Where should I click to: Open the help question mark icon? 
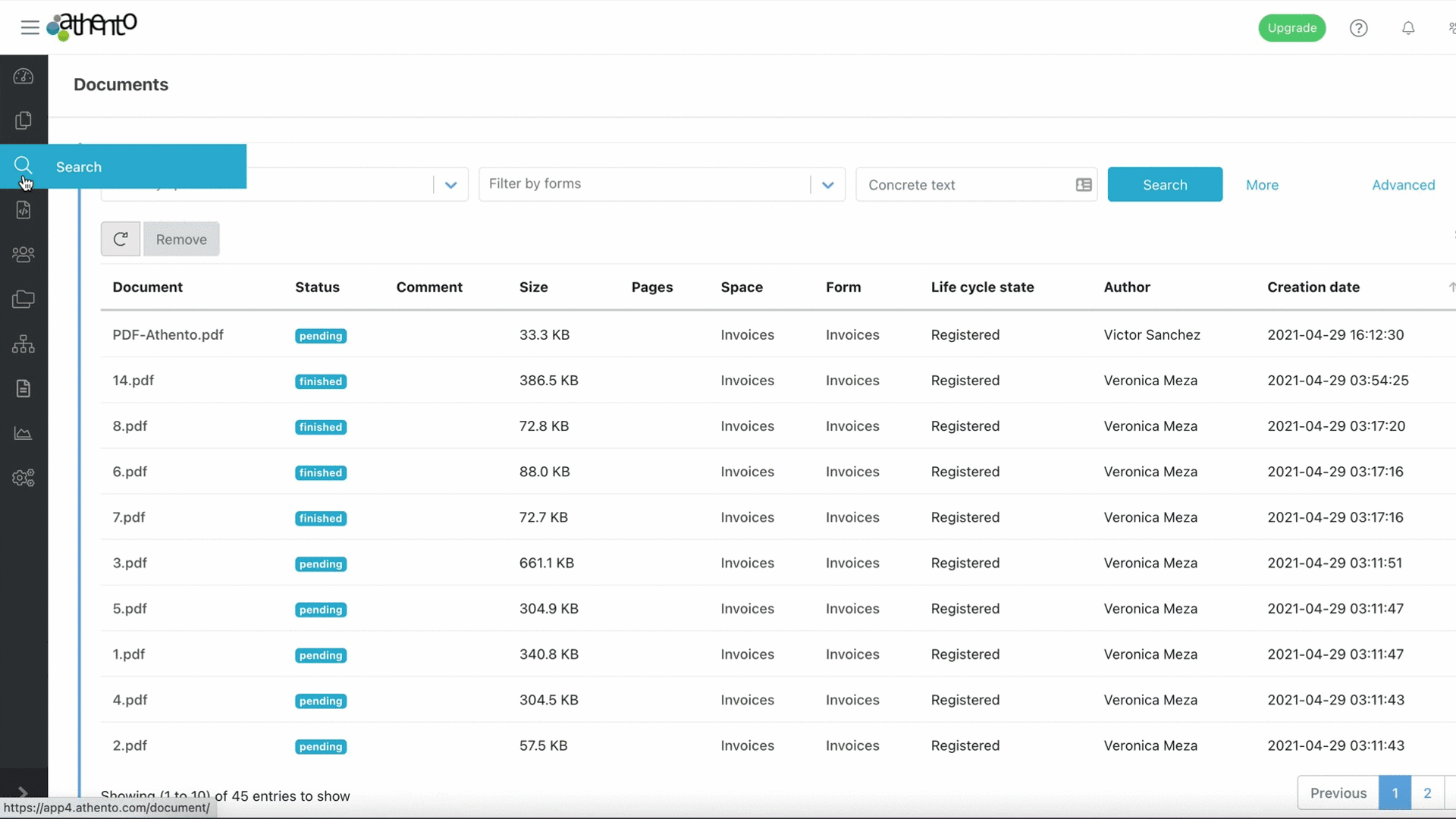pos(1358,28)
